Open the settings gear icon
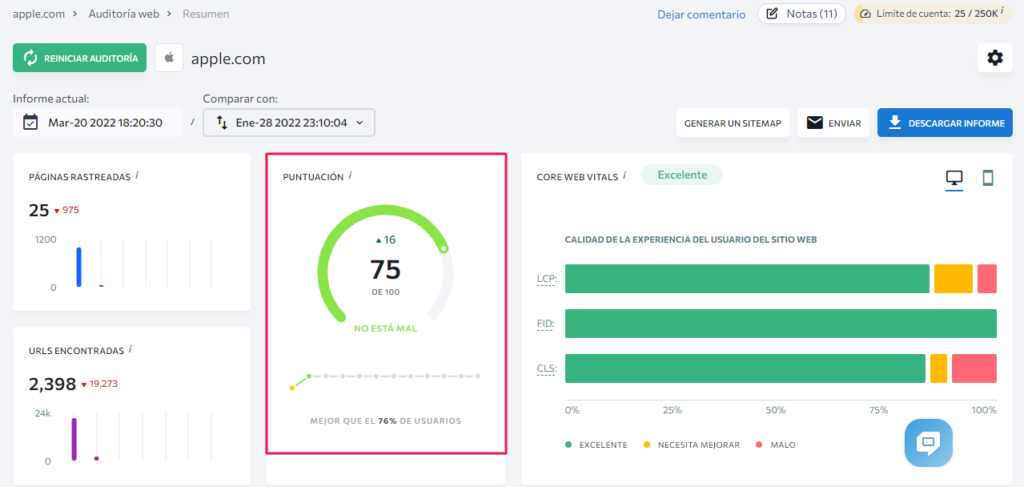Viewport: 1024px width, 487px height. pyautogui.click(x=995, y=58)
